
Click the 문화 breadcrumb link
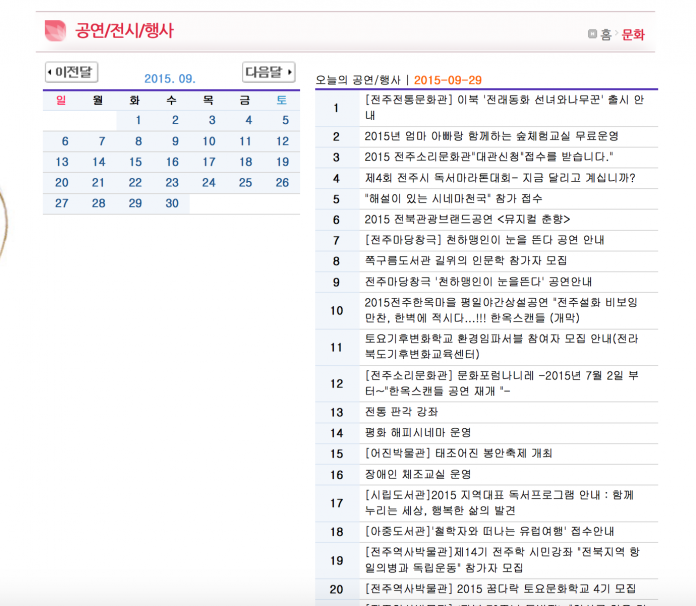pyautogui.click(x=633, y=35)
